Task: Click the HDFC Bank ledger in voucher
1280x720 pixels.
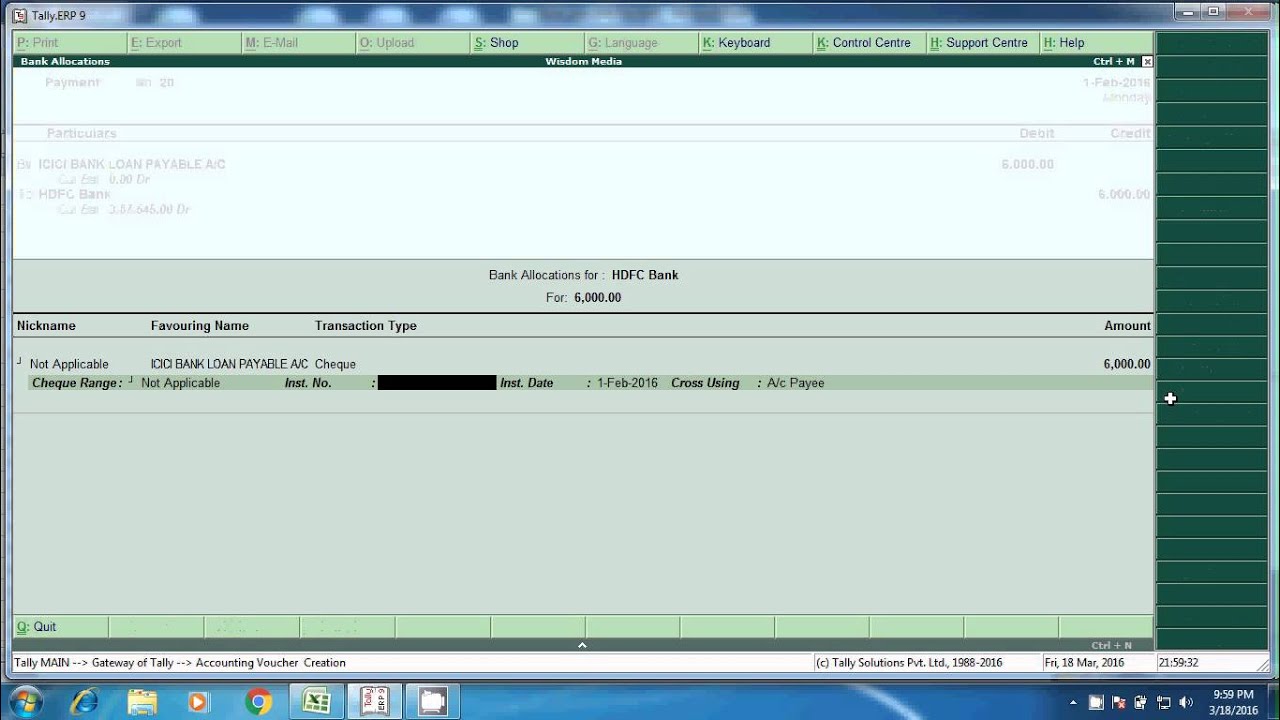Action: click(74, 194)
